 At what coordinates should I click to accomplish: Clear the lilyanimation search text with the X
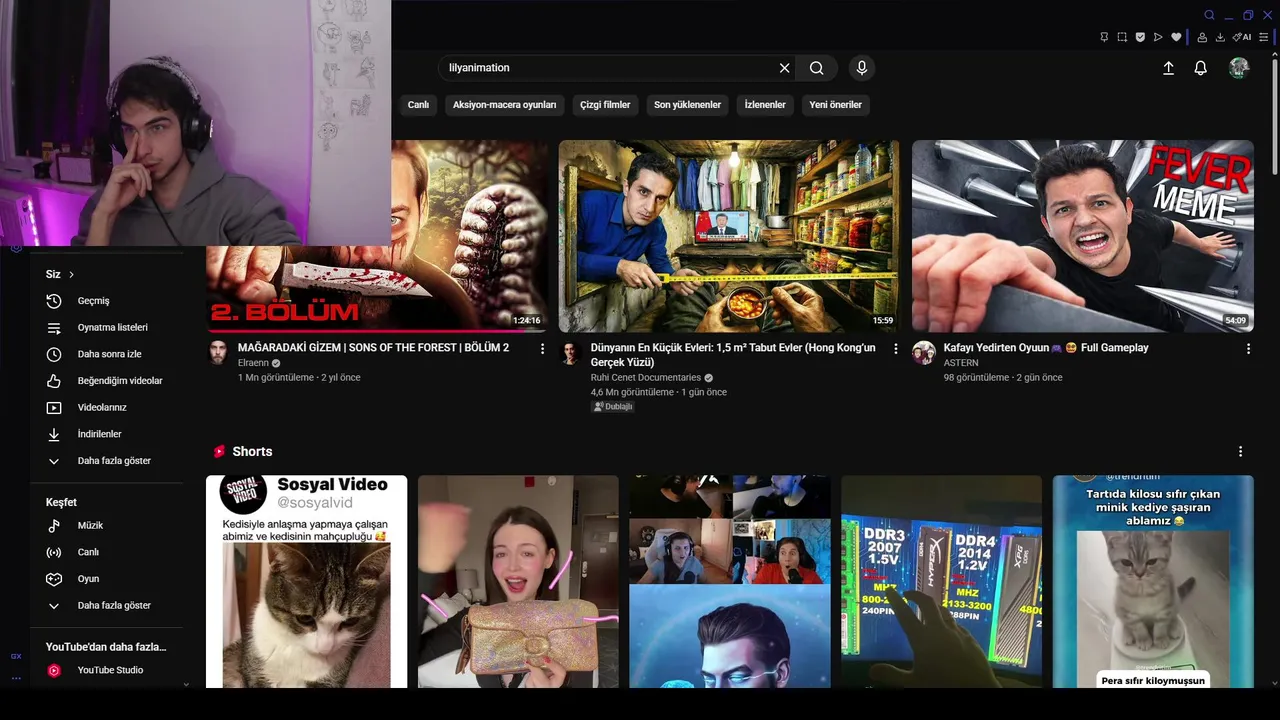[x=785, y=68]
